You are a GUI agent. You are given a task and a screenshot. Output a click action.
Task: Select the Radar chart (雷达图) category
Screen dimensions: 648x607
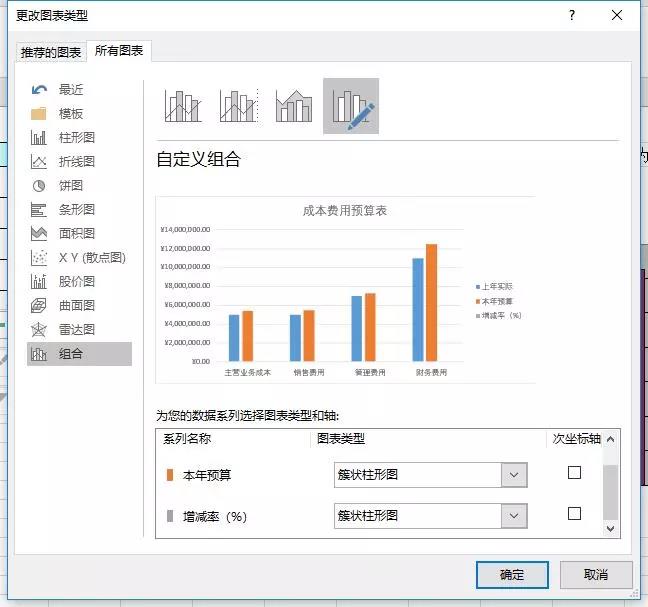pyautogui.click(x=76, y=330)
